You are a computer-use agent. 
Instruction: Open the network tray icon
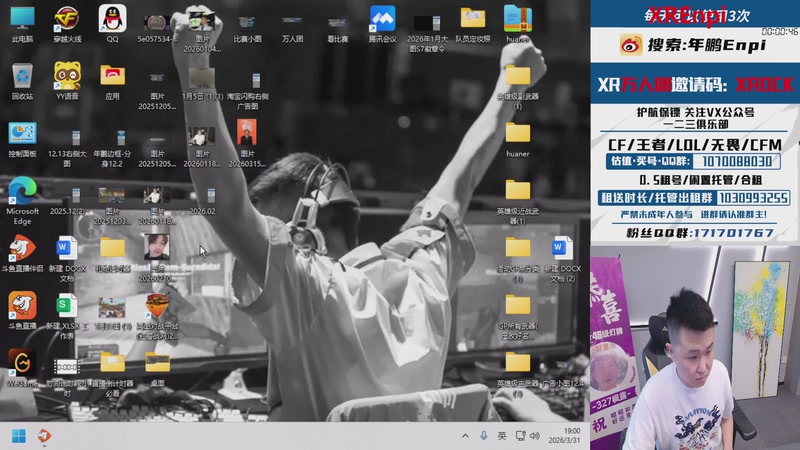(520, 436)
